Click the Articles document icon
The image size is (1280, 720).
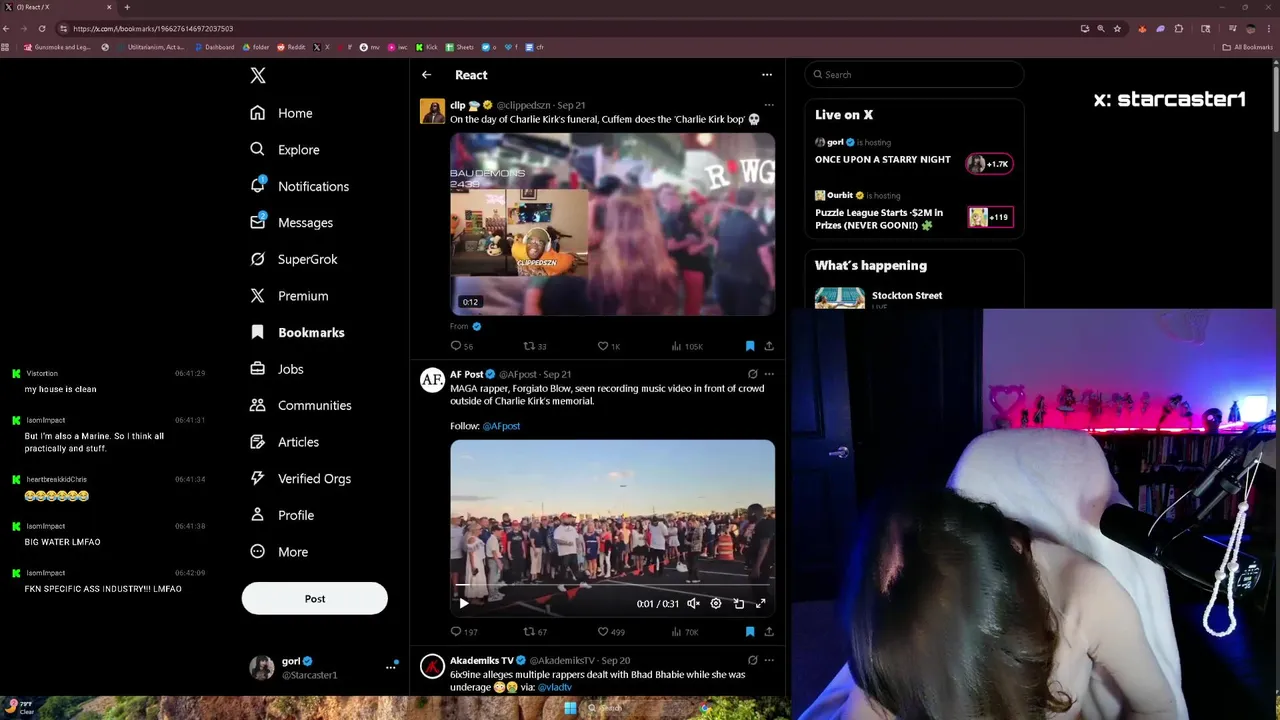tap(258, 442)
